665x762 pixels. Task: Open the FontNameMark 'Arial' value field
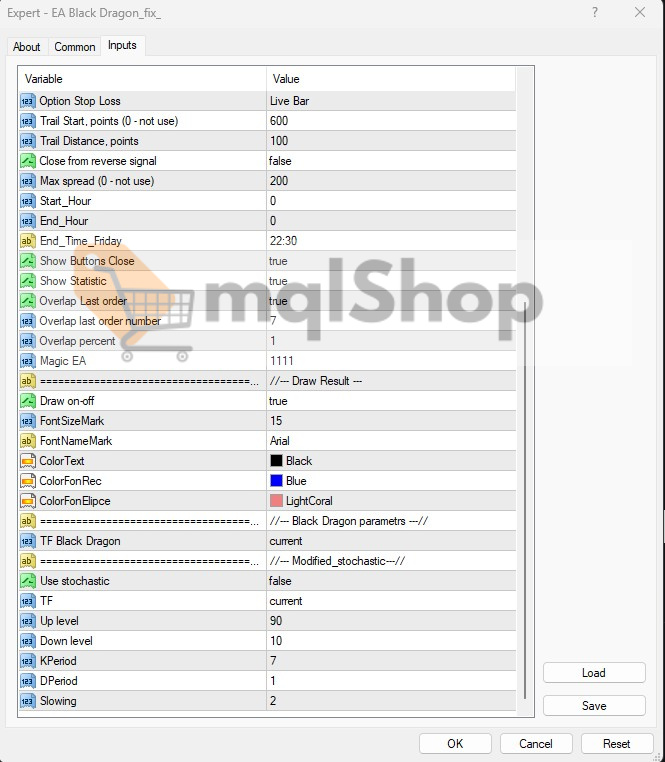[390, 441]
